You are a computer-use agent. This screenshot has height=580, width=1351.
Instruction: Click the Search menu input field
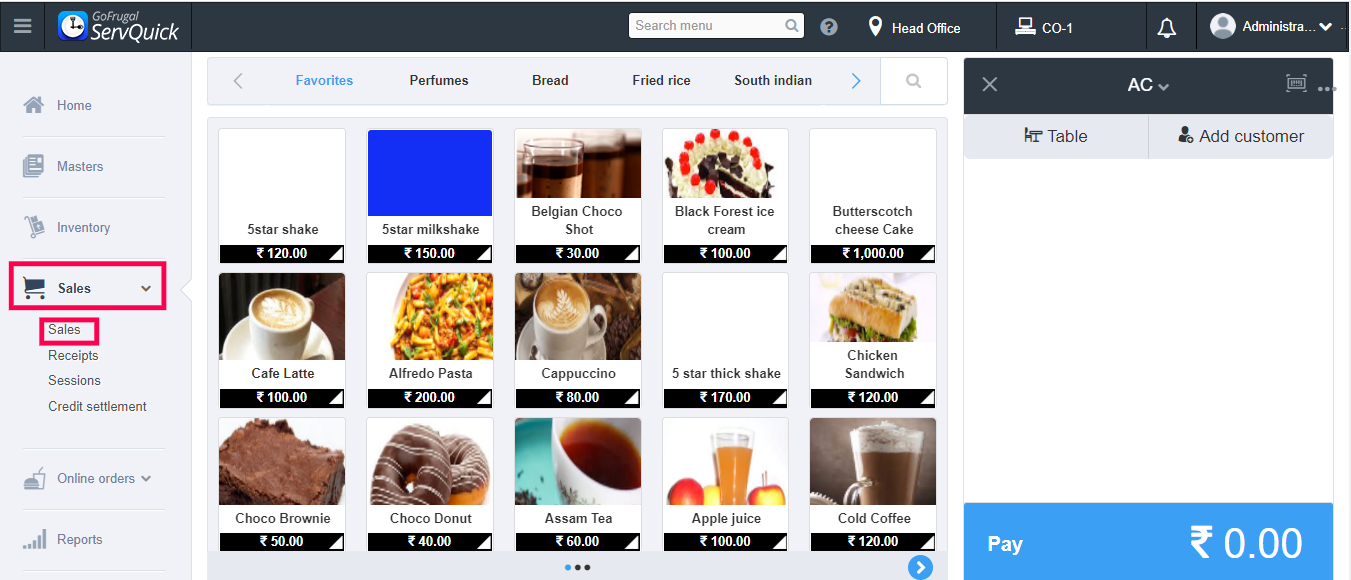click(716, 25)
